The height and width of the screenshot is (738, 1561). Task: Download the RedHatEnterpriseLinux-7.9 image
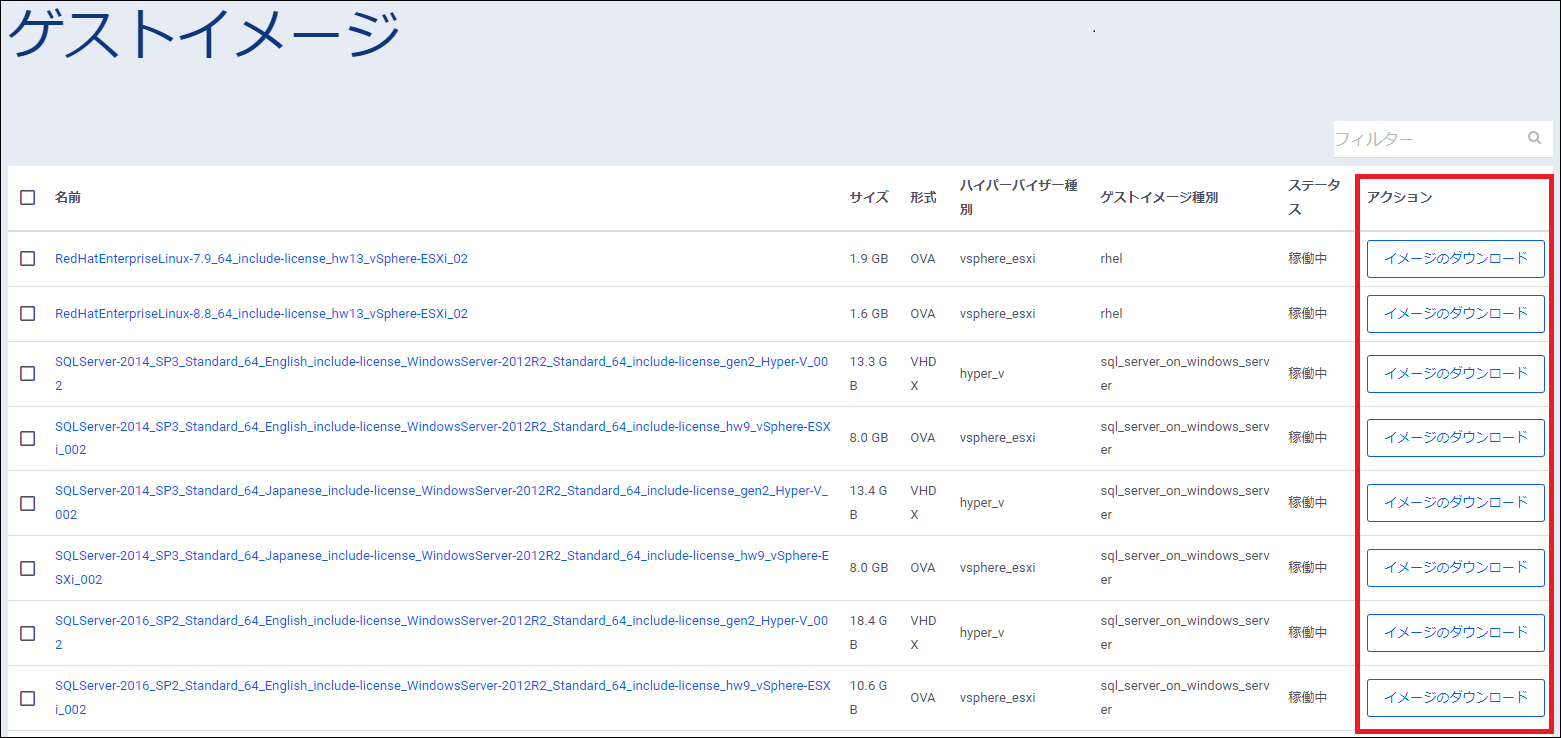coord(1455,259)
